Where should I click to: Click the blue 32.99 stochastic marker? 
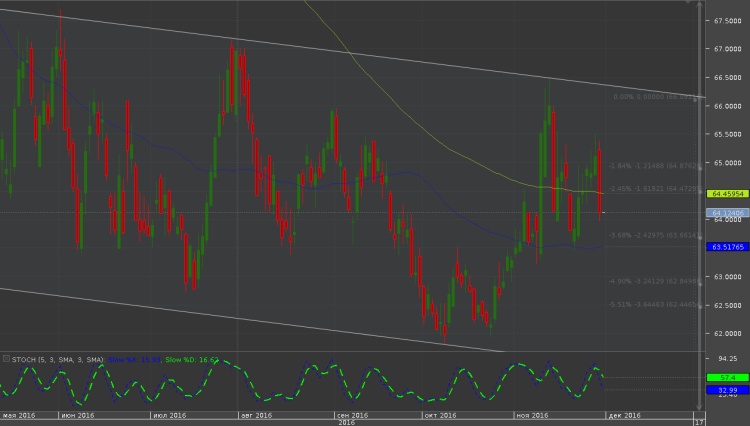(728, 390)
